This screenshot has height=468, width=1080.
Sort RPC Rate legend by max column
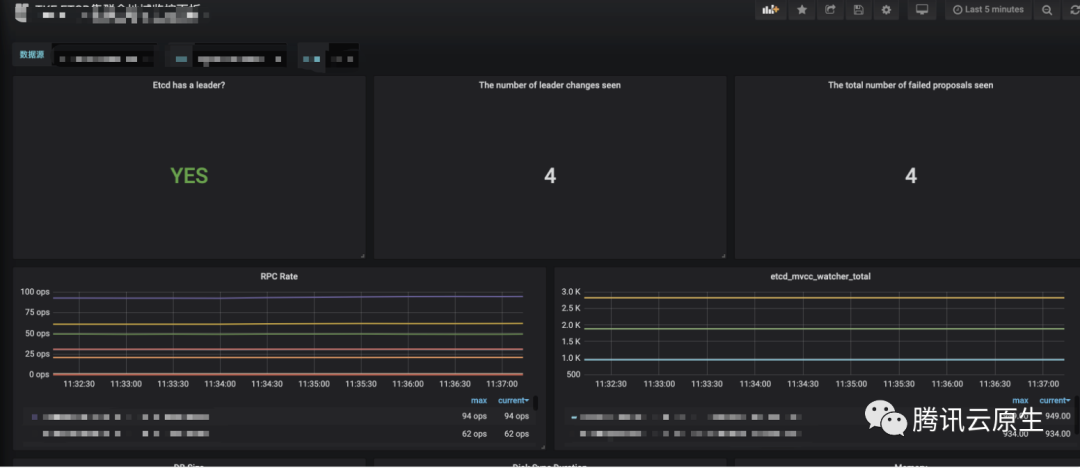[479, 400]
